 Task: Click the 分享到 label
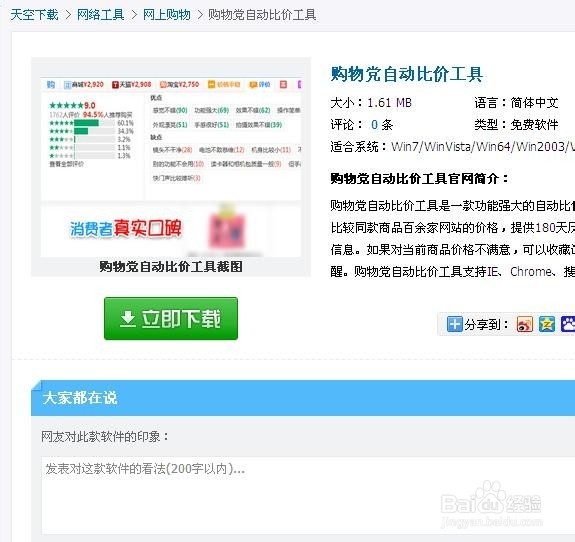pyautogui.click(x=487, y=324)
